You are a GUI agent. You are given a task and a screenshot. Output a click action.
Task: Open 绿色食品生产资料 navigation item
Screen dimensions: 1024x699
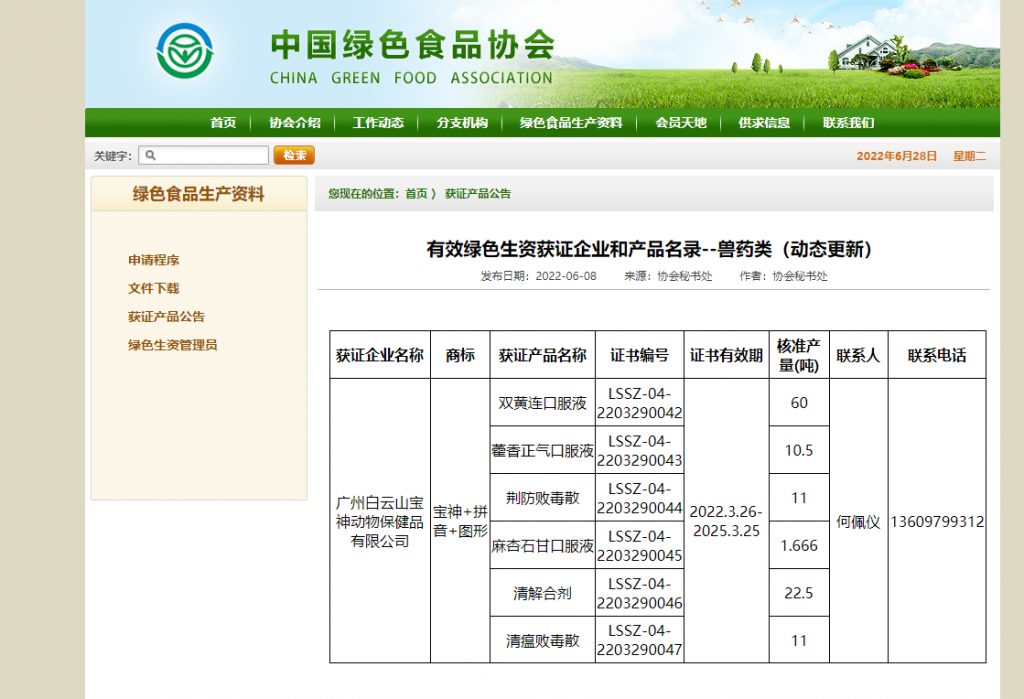tap(571, 123)
